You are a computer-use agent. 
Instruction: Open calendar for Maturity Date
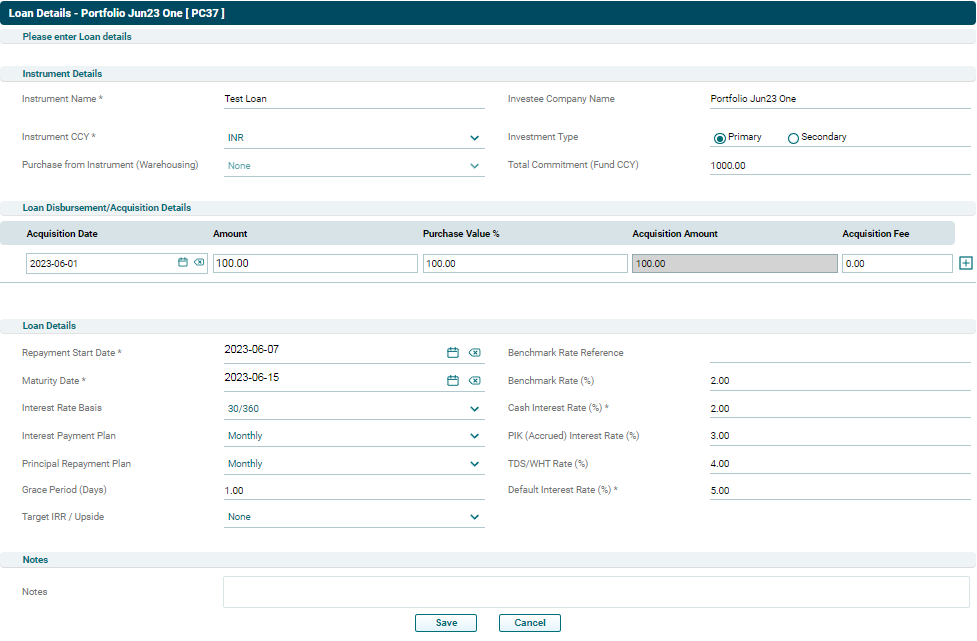coord(452,381)
